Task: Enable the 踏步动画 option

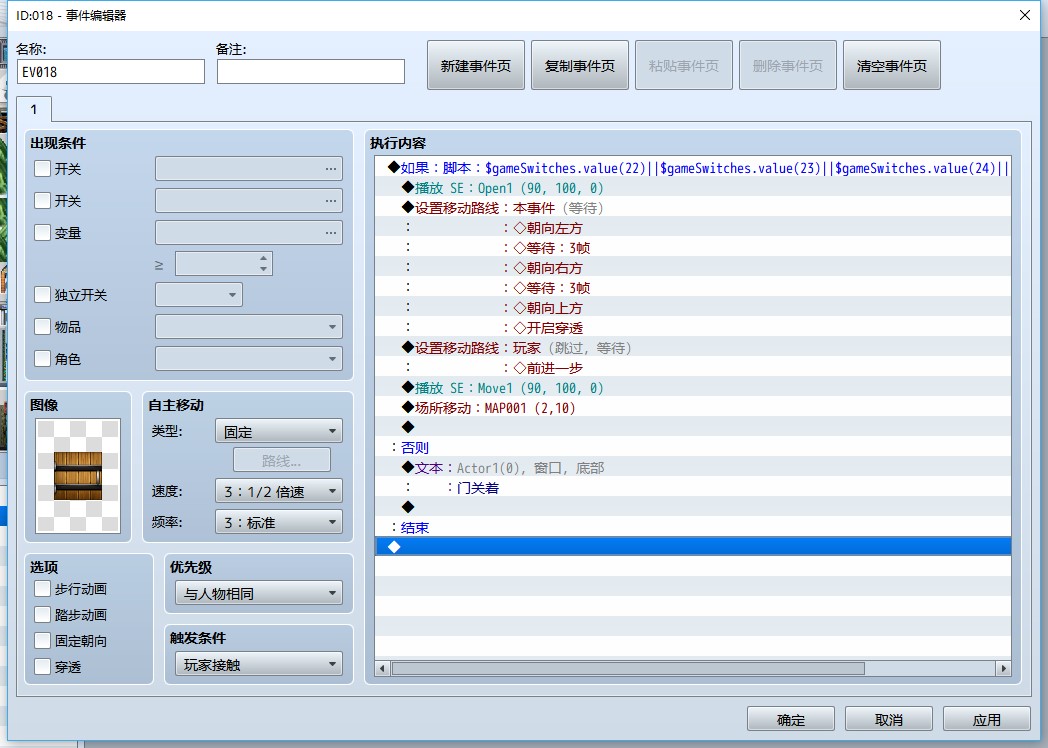Action: coord(42,614)
